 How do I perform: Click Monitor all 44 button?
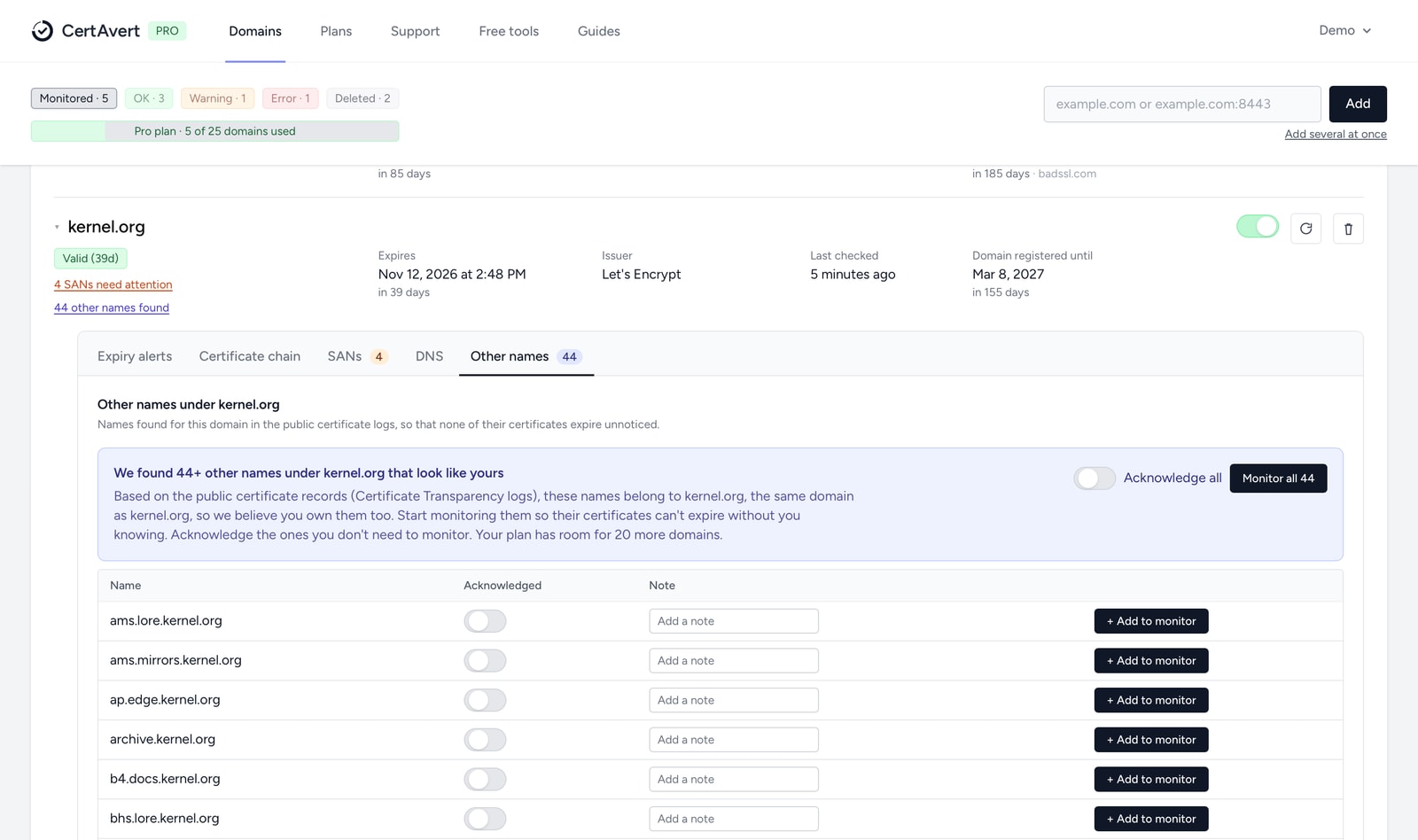click(1278, 478)
